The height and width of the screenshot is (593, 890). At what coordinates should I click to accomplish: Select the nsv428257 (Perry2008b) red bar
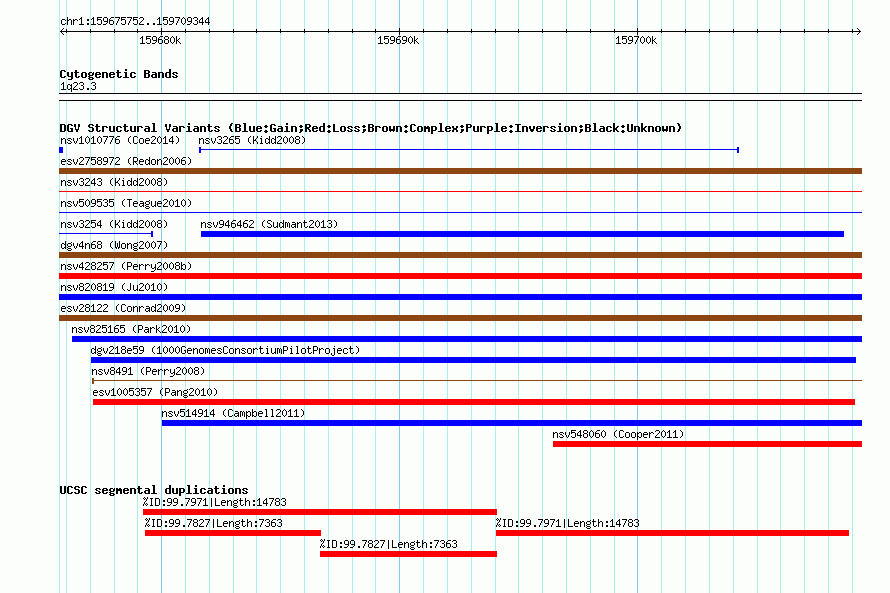(x=460, y=276)
